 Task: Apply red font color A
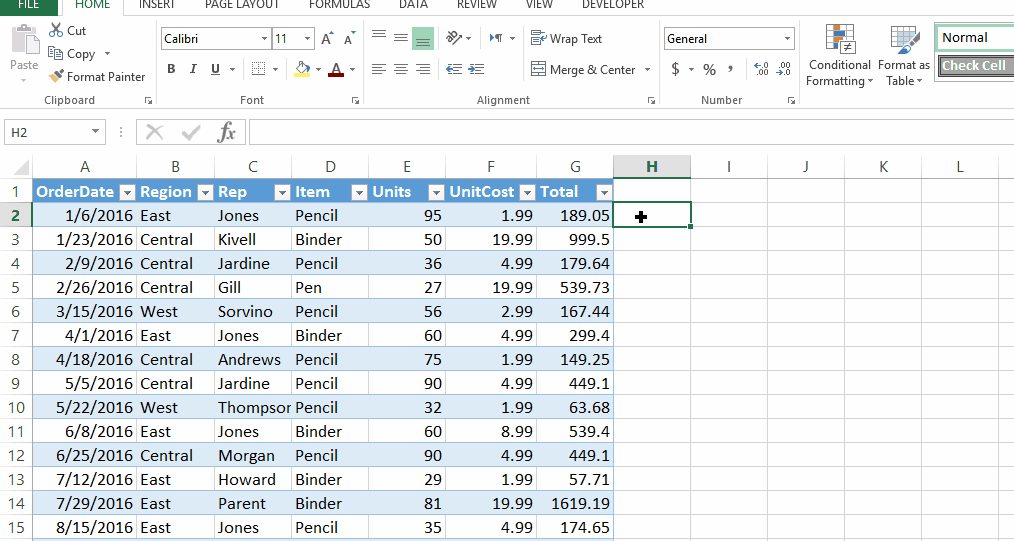pos(336,69)
